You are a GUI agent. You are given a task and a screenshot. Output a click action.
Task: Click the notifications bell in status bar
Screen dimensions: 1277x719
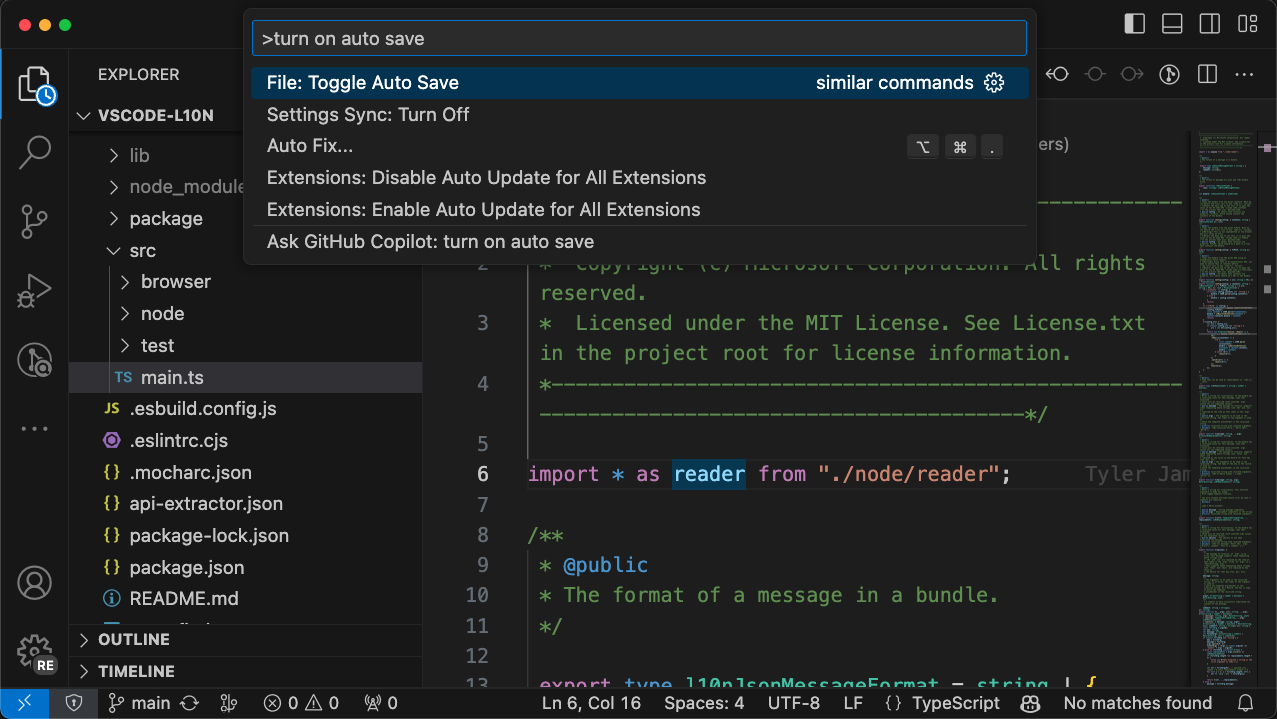1245,703
